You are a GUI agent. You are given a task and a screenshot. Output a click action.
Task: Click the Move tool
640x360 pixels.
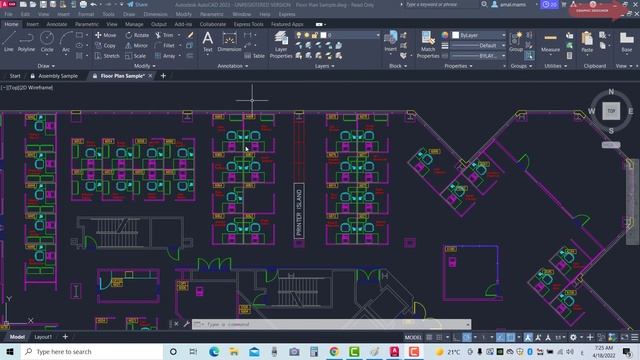pos(106,35)
